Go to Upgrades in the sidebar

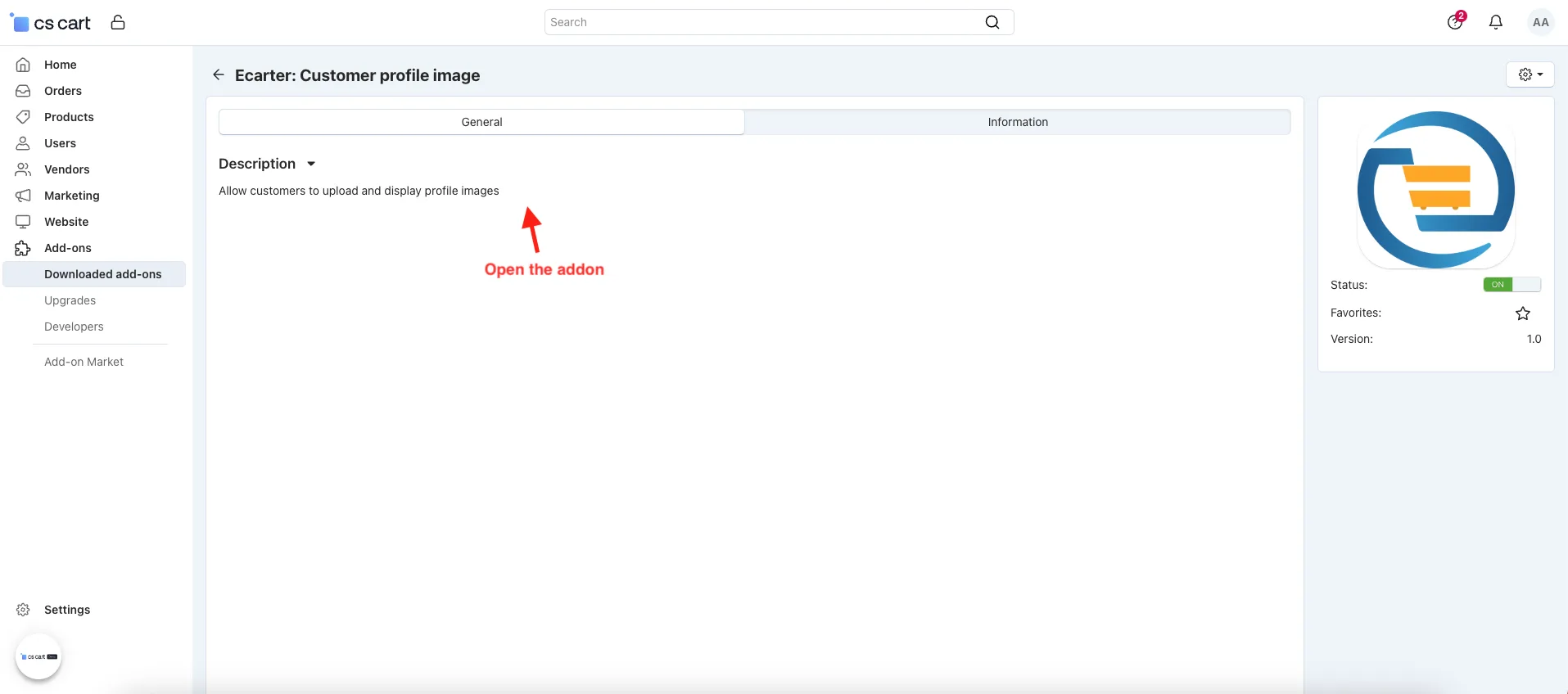tap(70, 300)
